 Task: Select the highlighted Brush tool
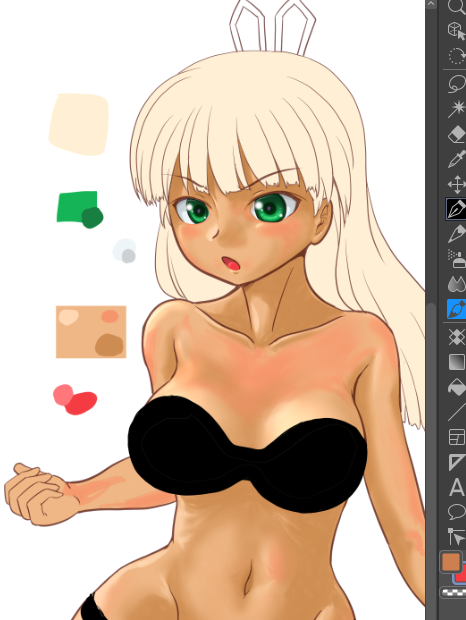(457, 309)
